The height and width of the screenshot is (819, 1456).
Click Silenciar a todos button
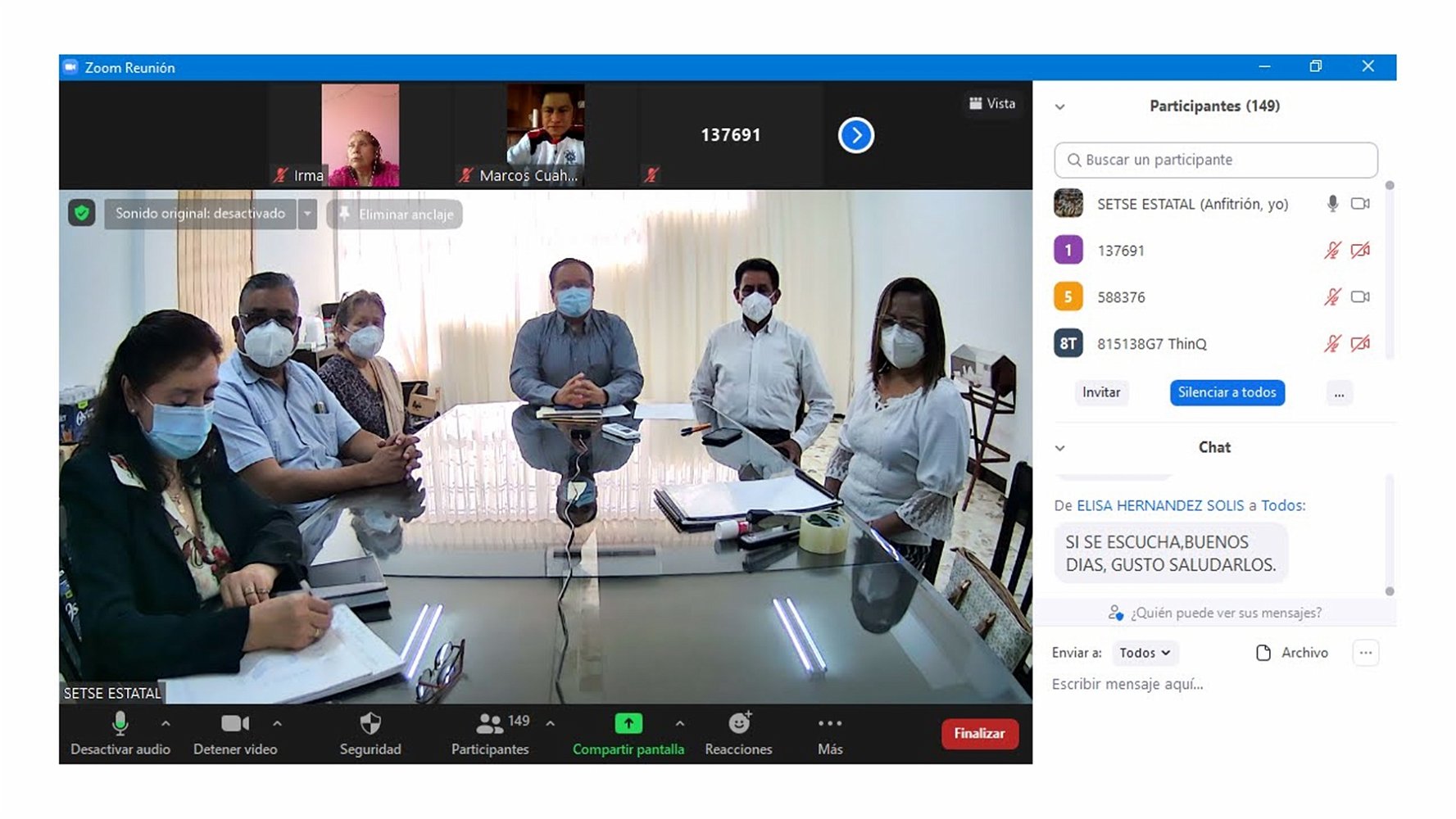(1227, 392)
